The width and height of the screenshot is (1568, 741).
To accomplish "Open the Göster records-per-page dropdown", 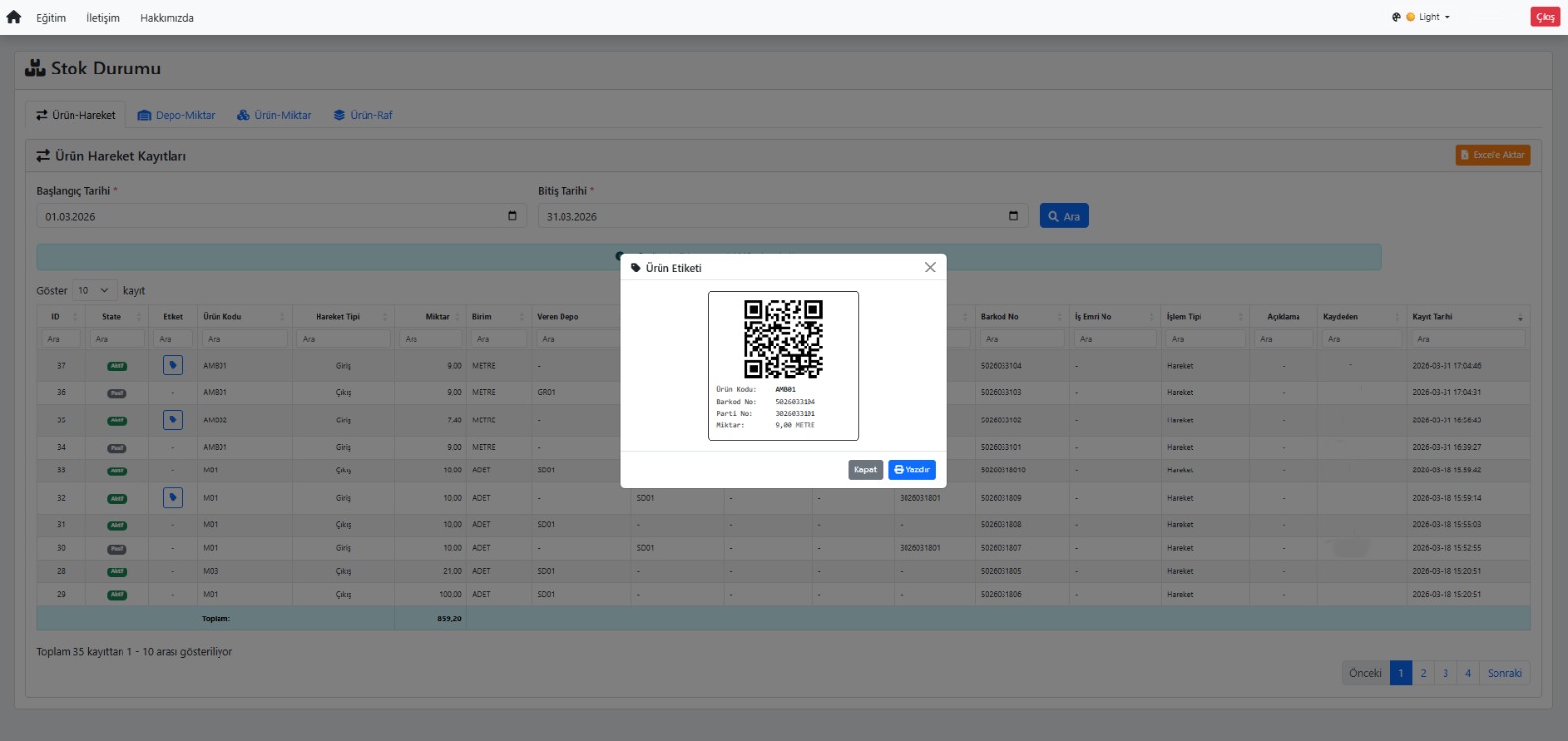I will pyautogui.click(x=94, y=291).
